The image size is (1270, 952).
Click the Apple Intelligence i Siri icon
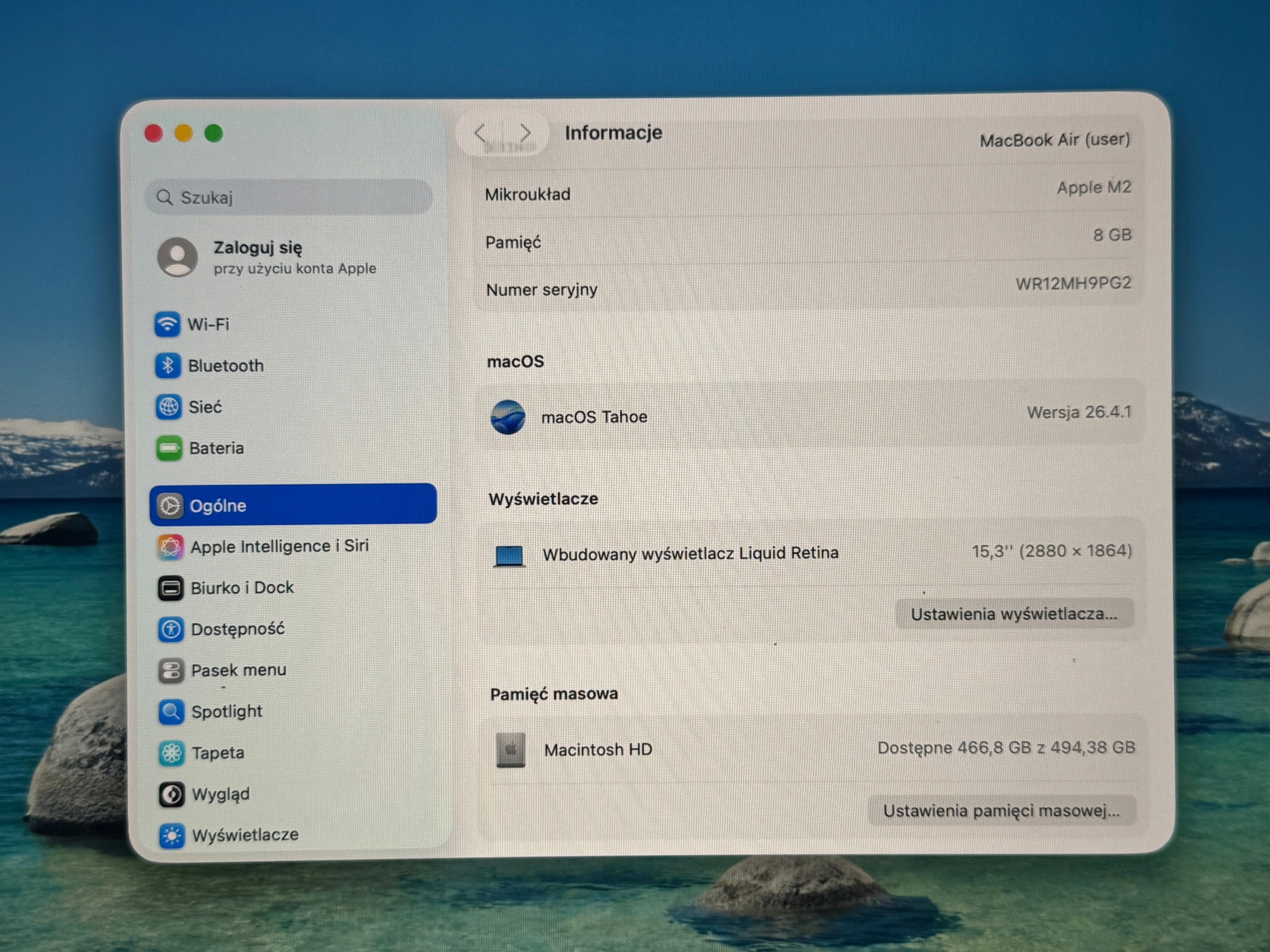pos(170,547)
